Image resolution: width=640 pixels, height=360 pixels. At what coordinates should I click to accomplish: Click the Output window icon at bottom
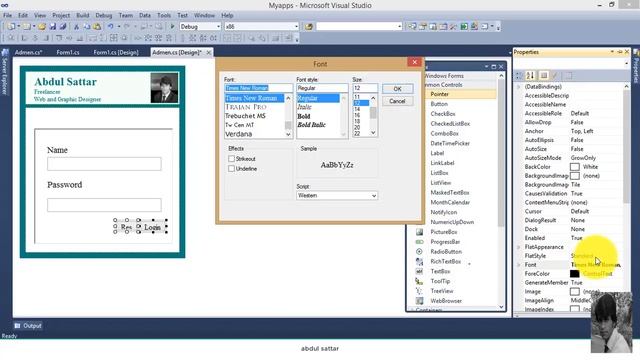pos(17,326)
